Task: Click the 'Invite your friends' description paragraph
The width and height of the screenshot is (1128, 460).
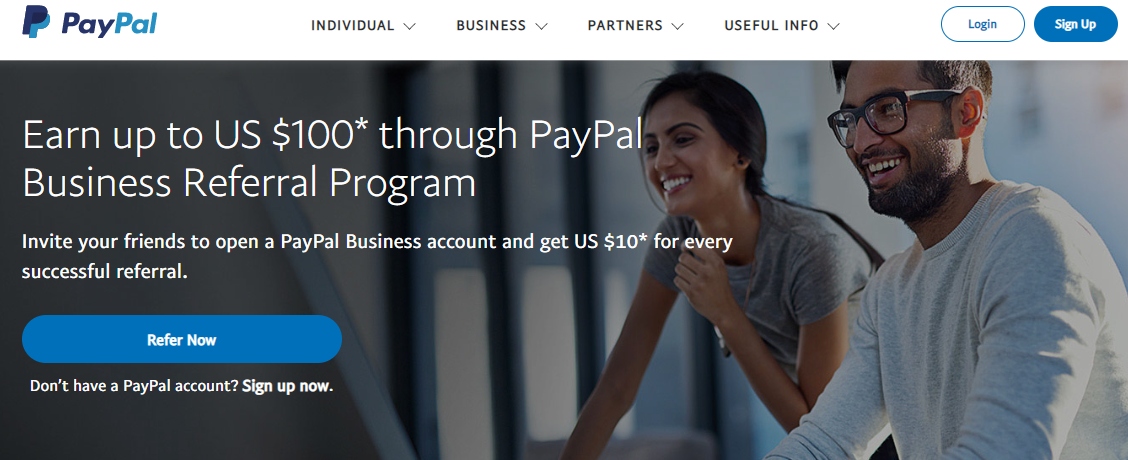Action: 377,256
